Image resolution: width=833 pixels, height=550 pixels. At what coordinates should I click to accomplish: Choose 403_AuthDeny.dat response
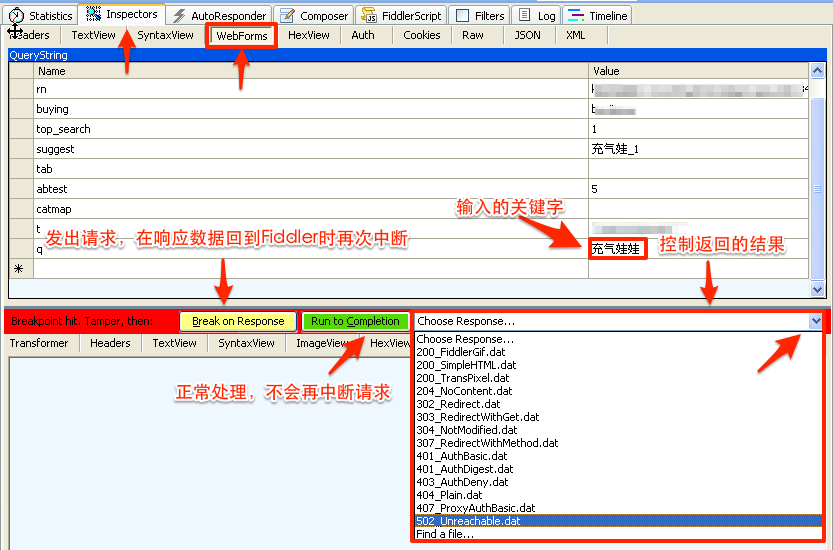pyautogui.click(x=618, y=482)
